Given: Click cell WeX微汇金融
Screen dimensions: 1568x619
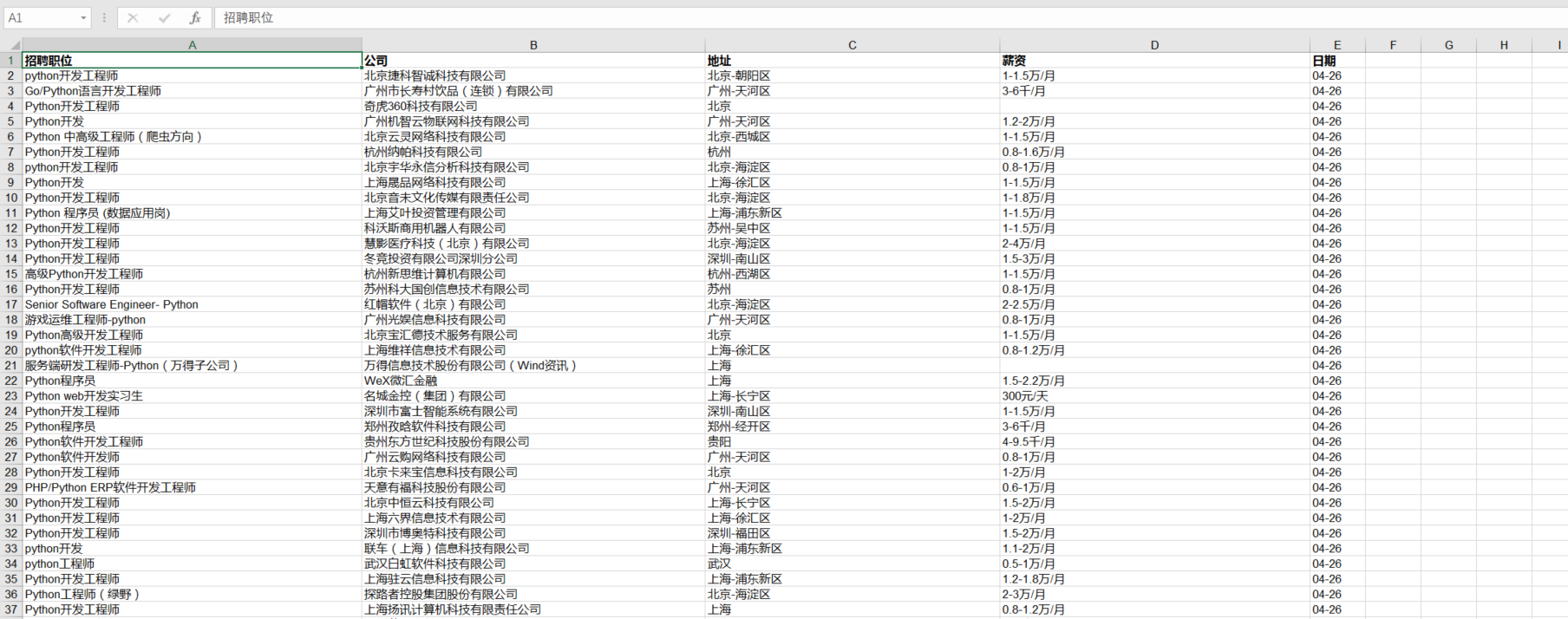Looking at the screenshot, I should coord(533,381).
